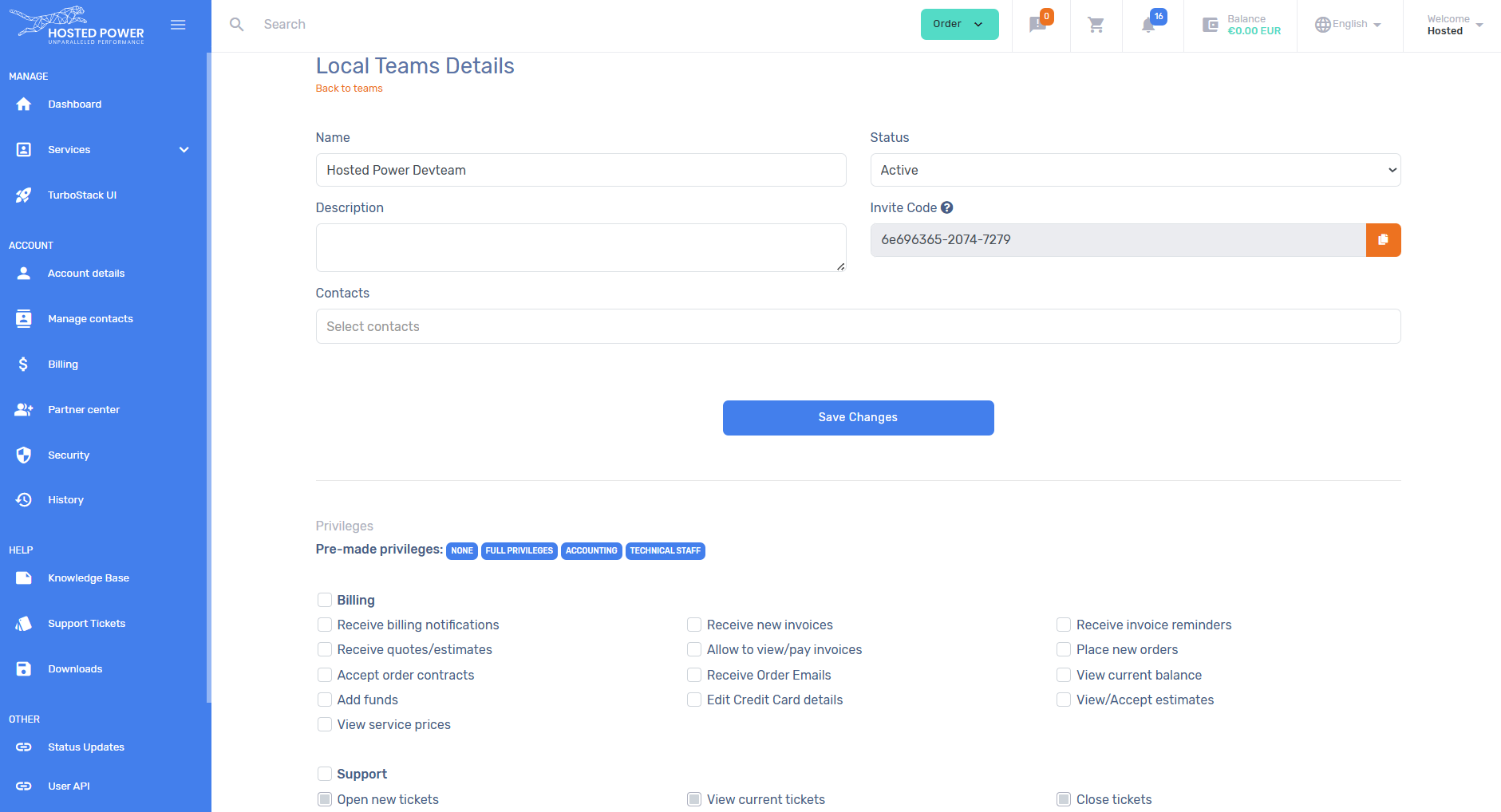Open the shopping cart icon
Image resolution: width=1501 pixels, height=812 pixels.
tap(1096, 26)
